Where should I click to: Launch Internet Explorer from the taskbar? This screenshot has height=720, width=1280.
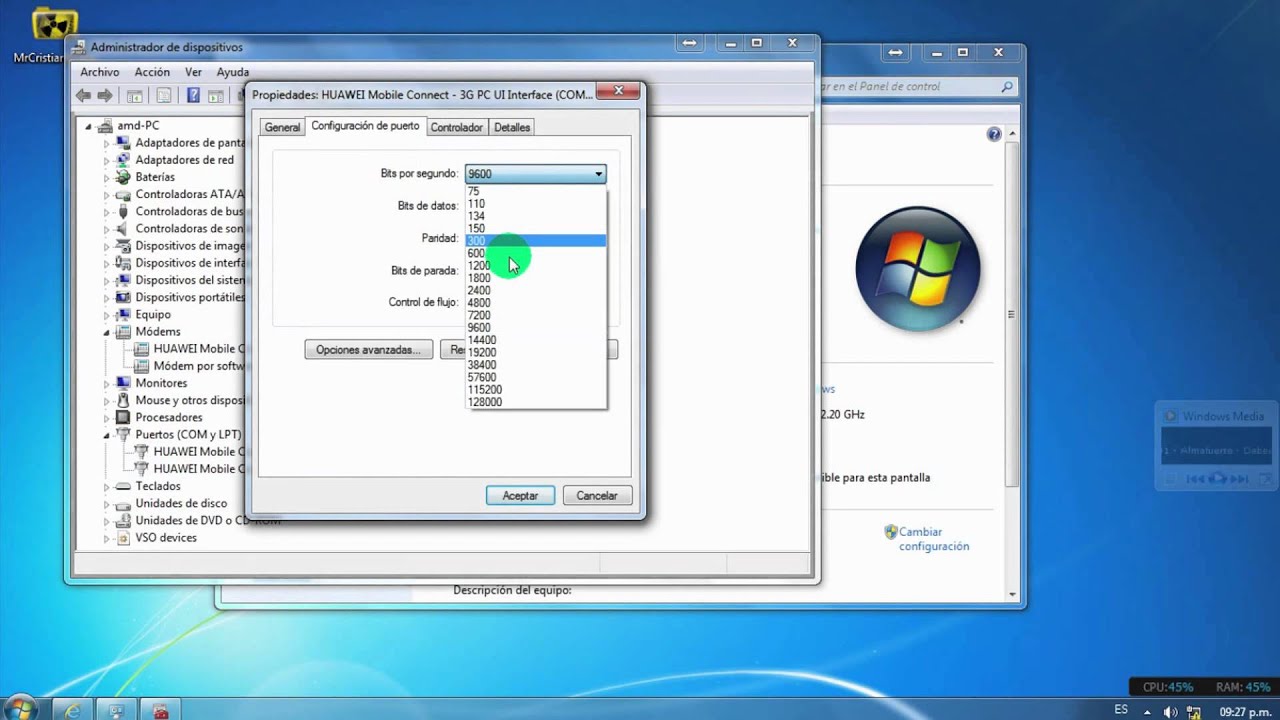point(72,710)
